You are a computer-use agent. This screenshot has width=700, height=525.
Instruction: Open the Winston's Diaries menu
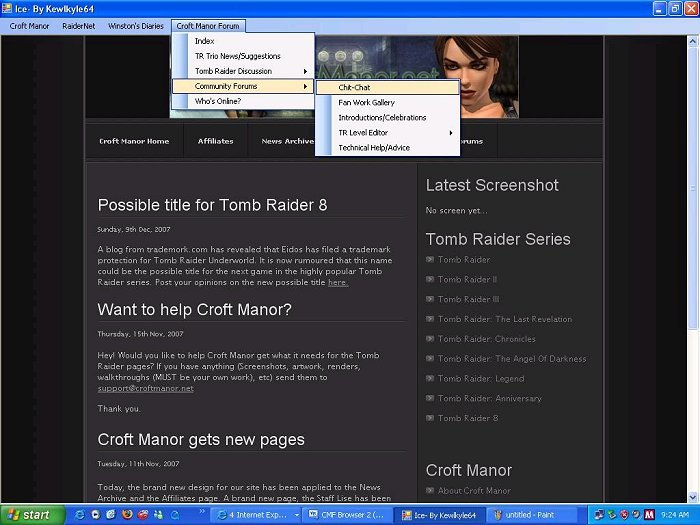(x=135, y=26)
